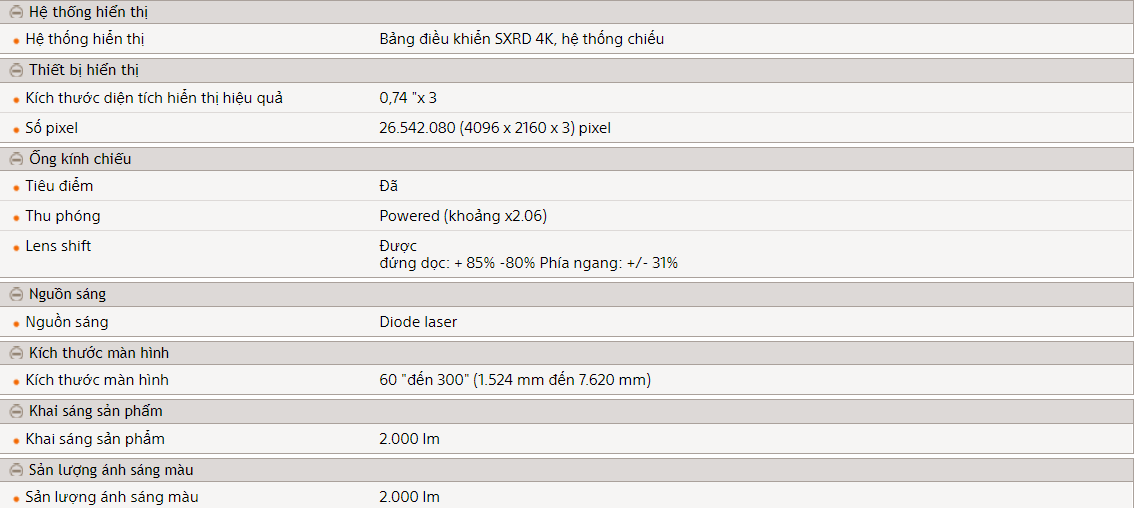Click the Powered (khoảng x2.06) zoom value
1134x508 pixels.
coord(462,216)
